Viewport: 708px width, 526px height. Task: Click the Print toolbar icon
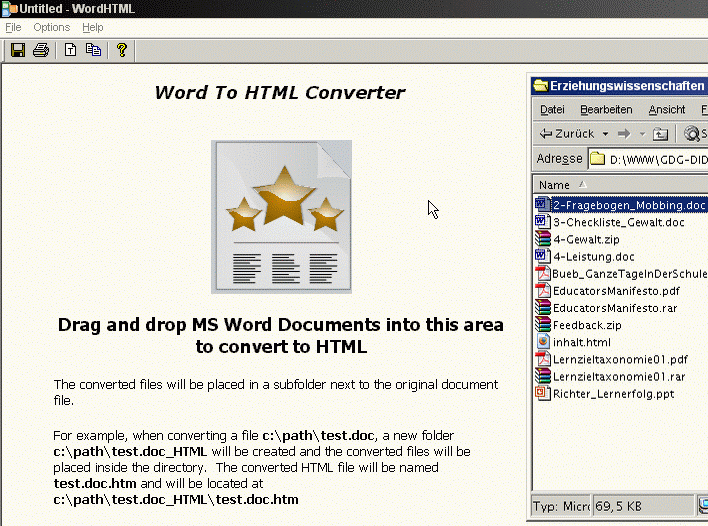[x=41, y=50]
